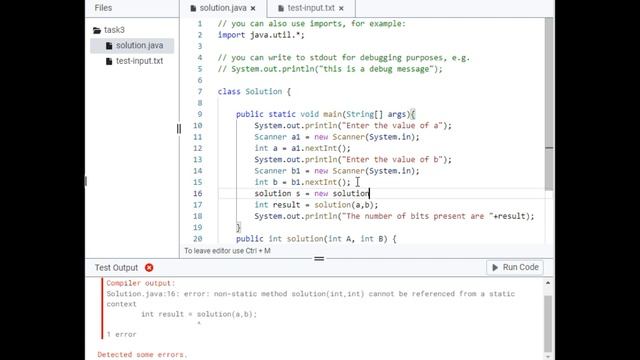Screen dimensions: 640x360
Task: Click line number 18 in the gutter
Action: pos(198,216)
